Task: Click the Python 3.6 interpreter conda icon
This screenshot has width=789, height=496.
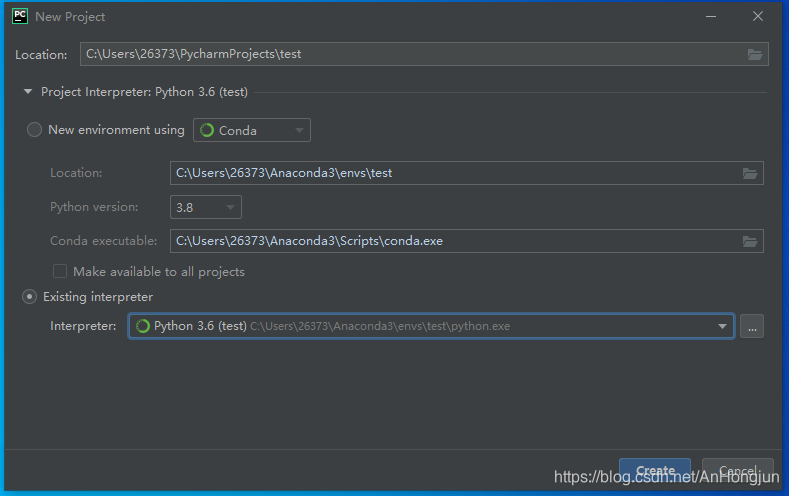Action: point(143,326)
